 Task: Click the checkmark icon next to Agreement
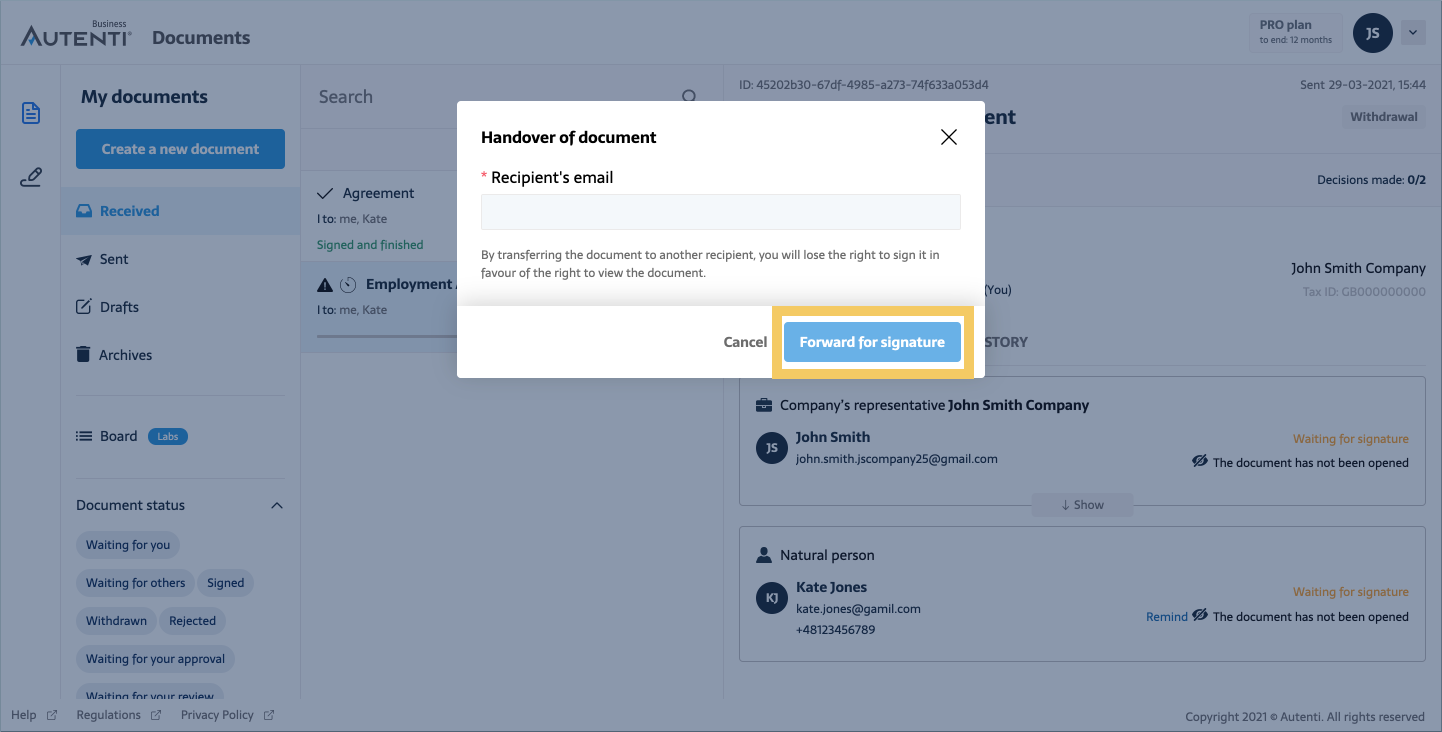[325, 193]
